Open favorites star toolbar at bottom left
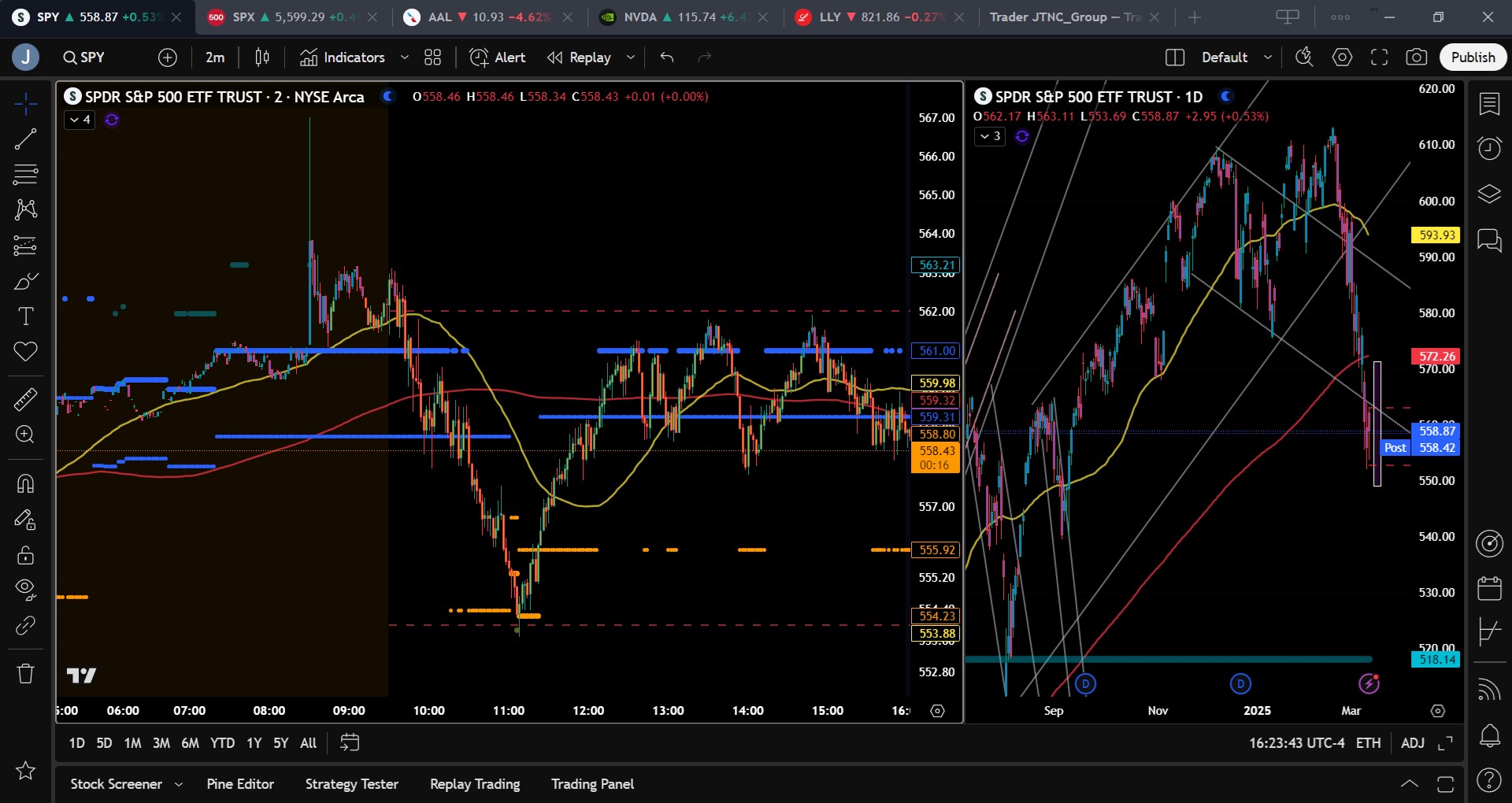 coord(25,770)
